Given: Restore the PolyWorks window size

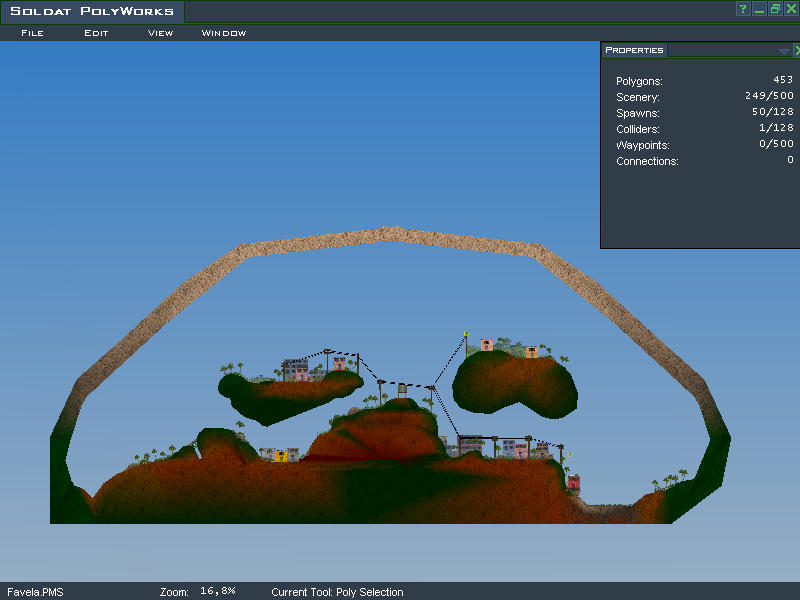Looking at the screenshot, I should 775,9.
